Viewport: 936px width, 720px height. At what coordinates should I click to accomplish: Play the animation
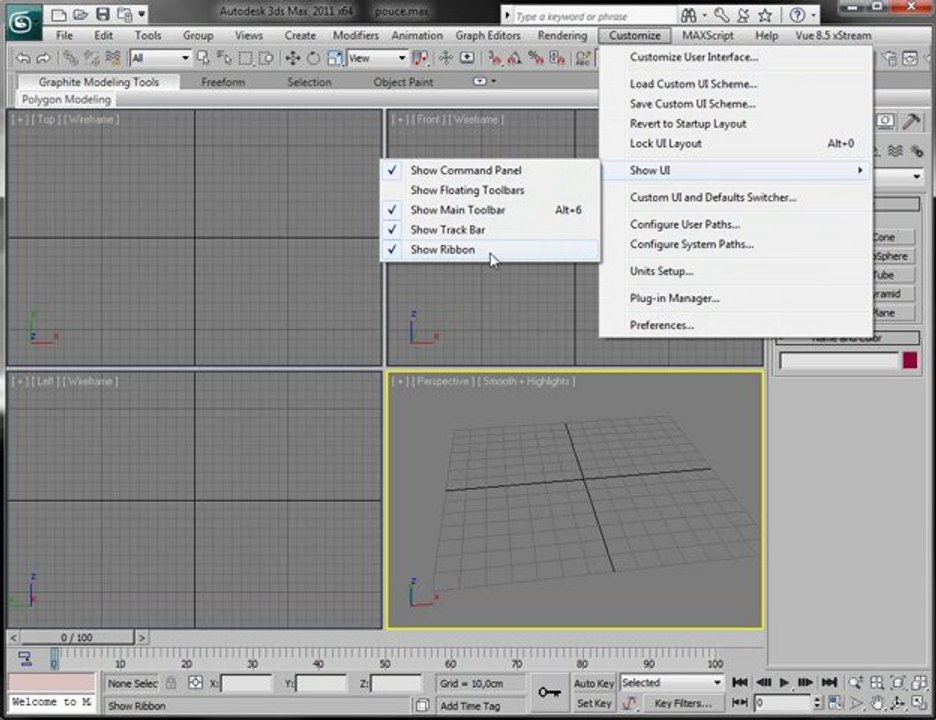[x=784, y=682]
